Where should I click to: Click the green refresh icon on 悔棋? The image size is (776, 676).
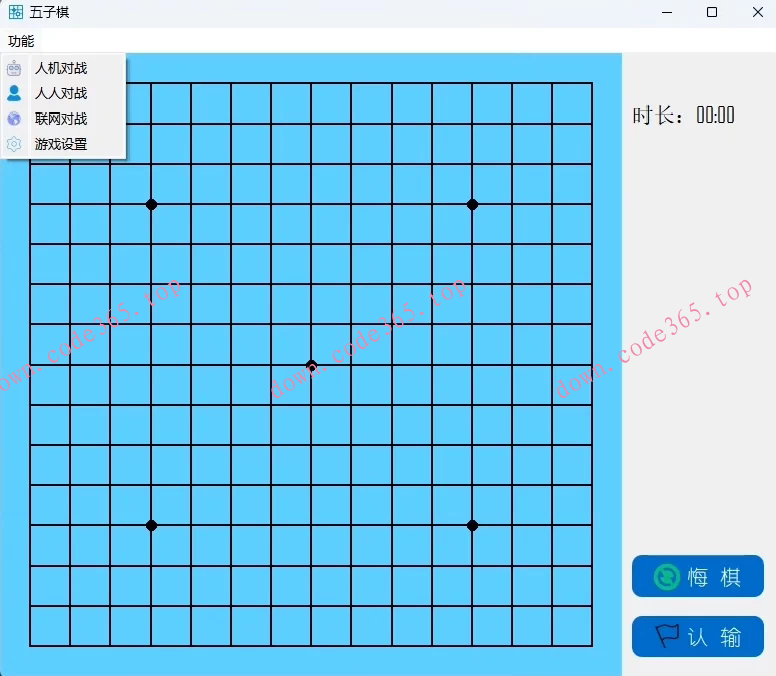click(667, 577)
